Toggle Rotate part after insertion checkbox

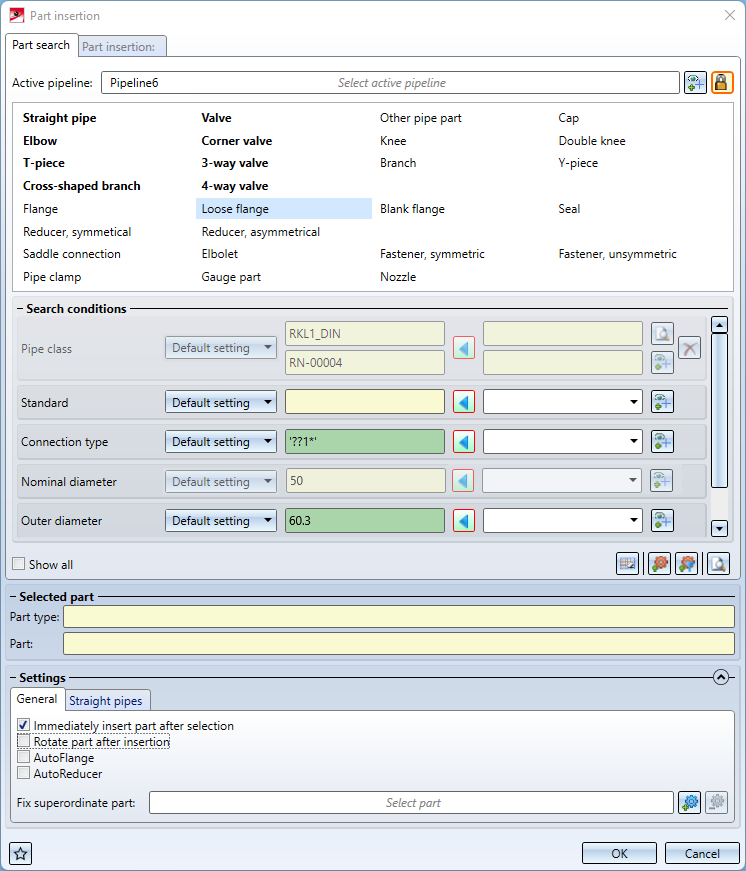pos(23,742)
